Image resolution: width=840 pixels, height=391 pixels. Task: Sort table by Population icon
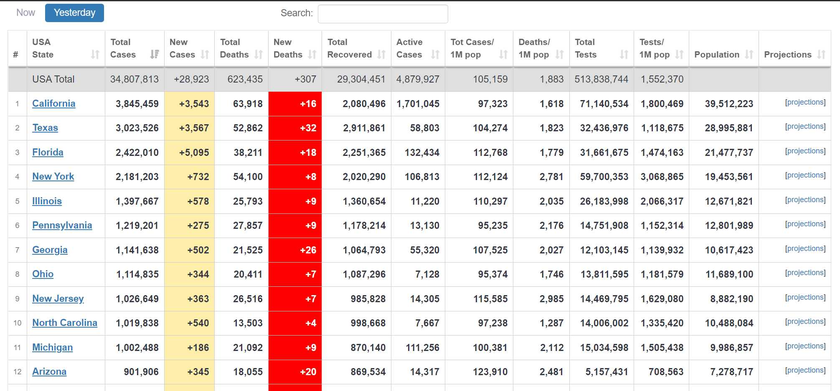pyautogui.click(x=749, y=55)
